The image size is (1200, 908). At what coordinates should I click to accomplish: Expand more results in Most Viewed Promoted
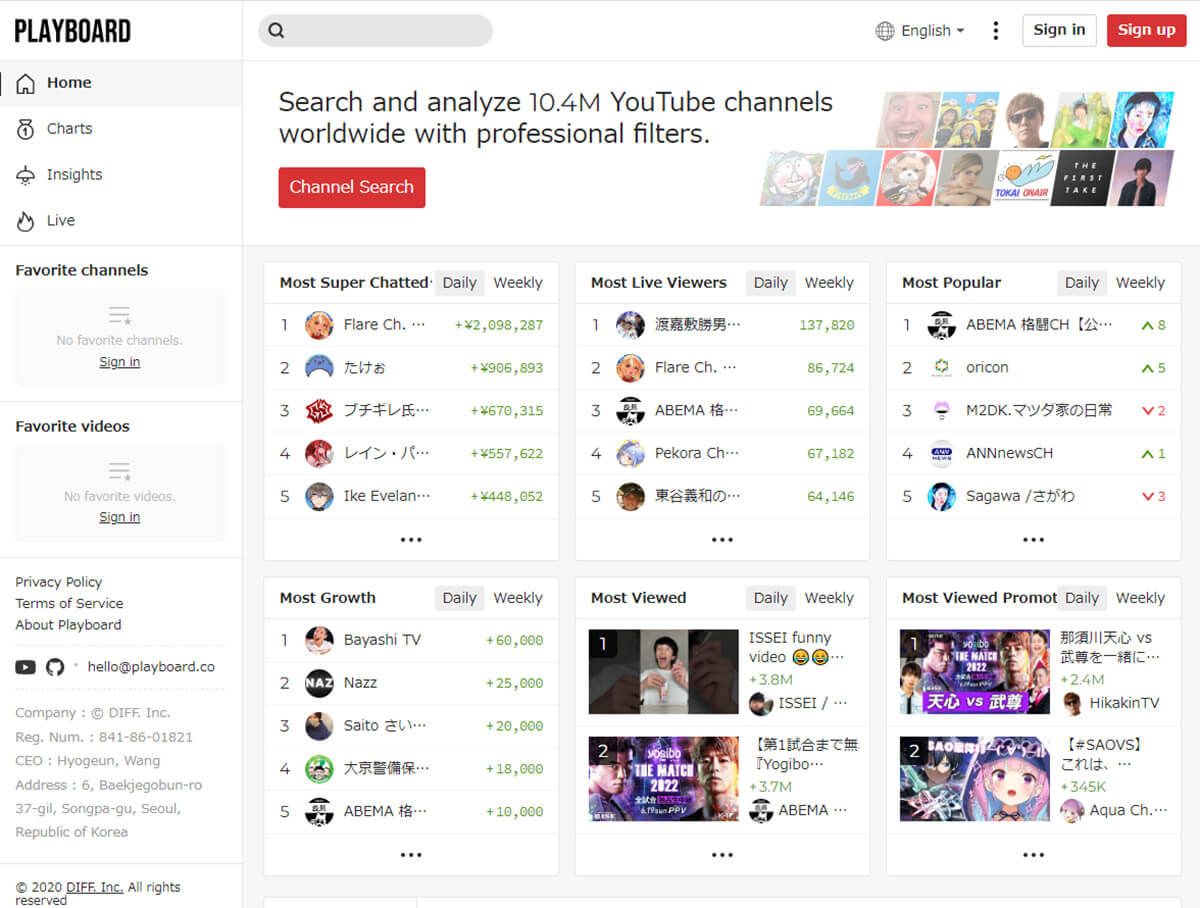point(1033,855)
